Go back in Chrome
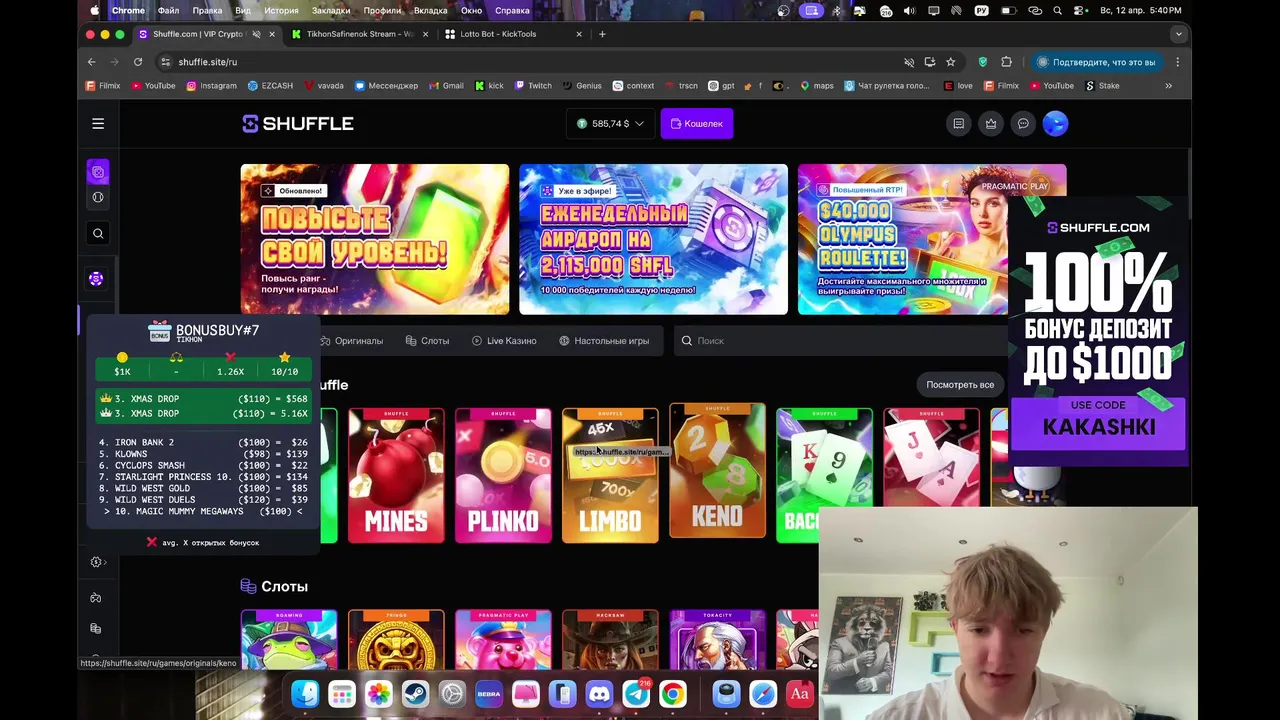1280x720 pixels. 91,62
